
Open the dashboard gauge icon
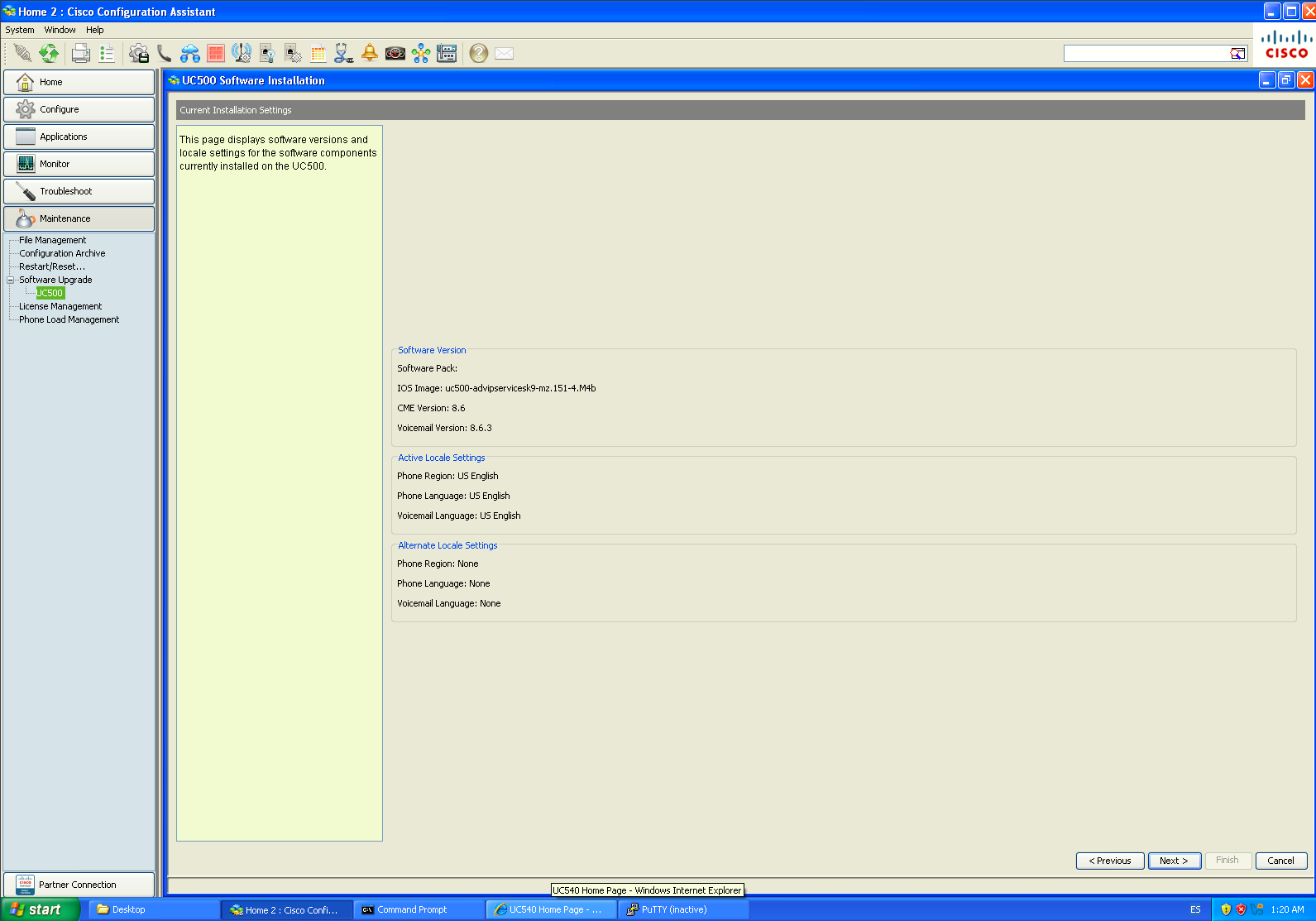[x=395, y=54]
